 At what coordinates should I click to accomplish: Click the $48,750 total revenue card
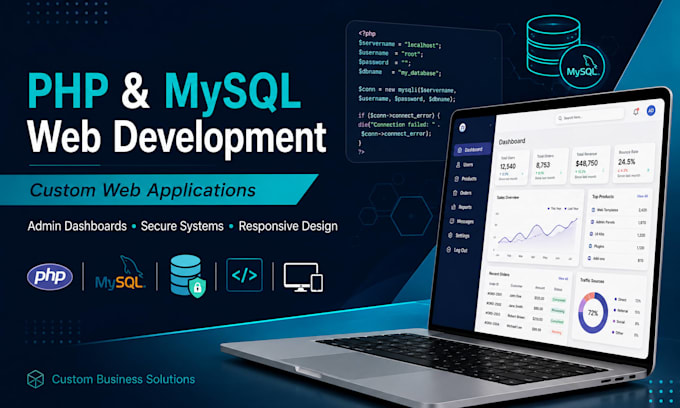pos(590,164)
